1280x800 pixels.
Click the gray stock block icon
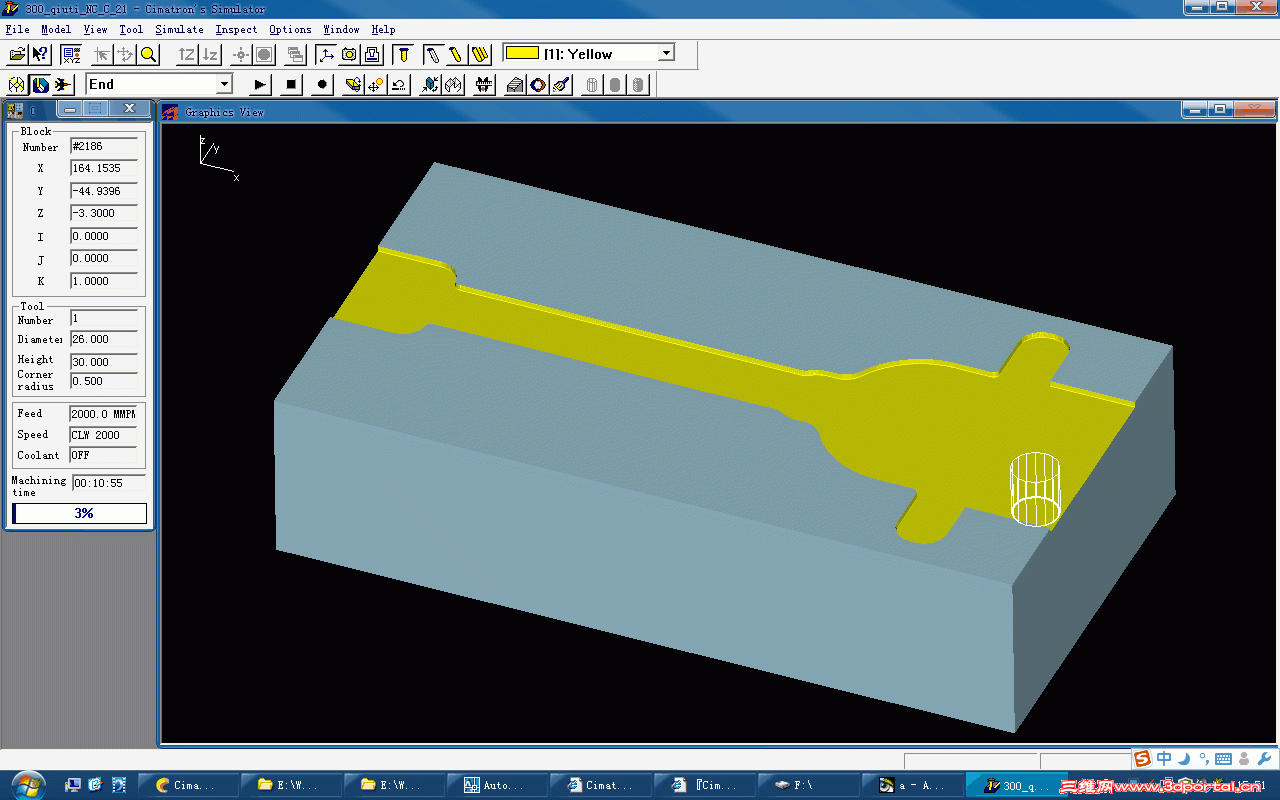point(515,85)
